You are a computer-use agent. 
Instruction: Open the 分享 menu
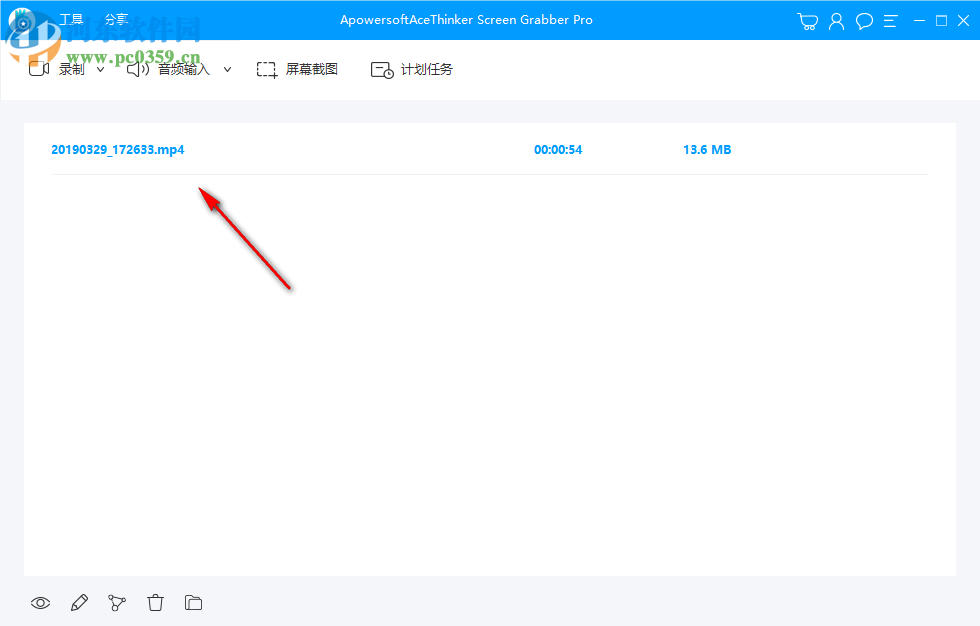click(116, 18)
